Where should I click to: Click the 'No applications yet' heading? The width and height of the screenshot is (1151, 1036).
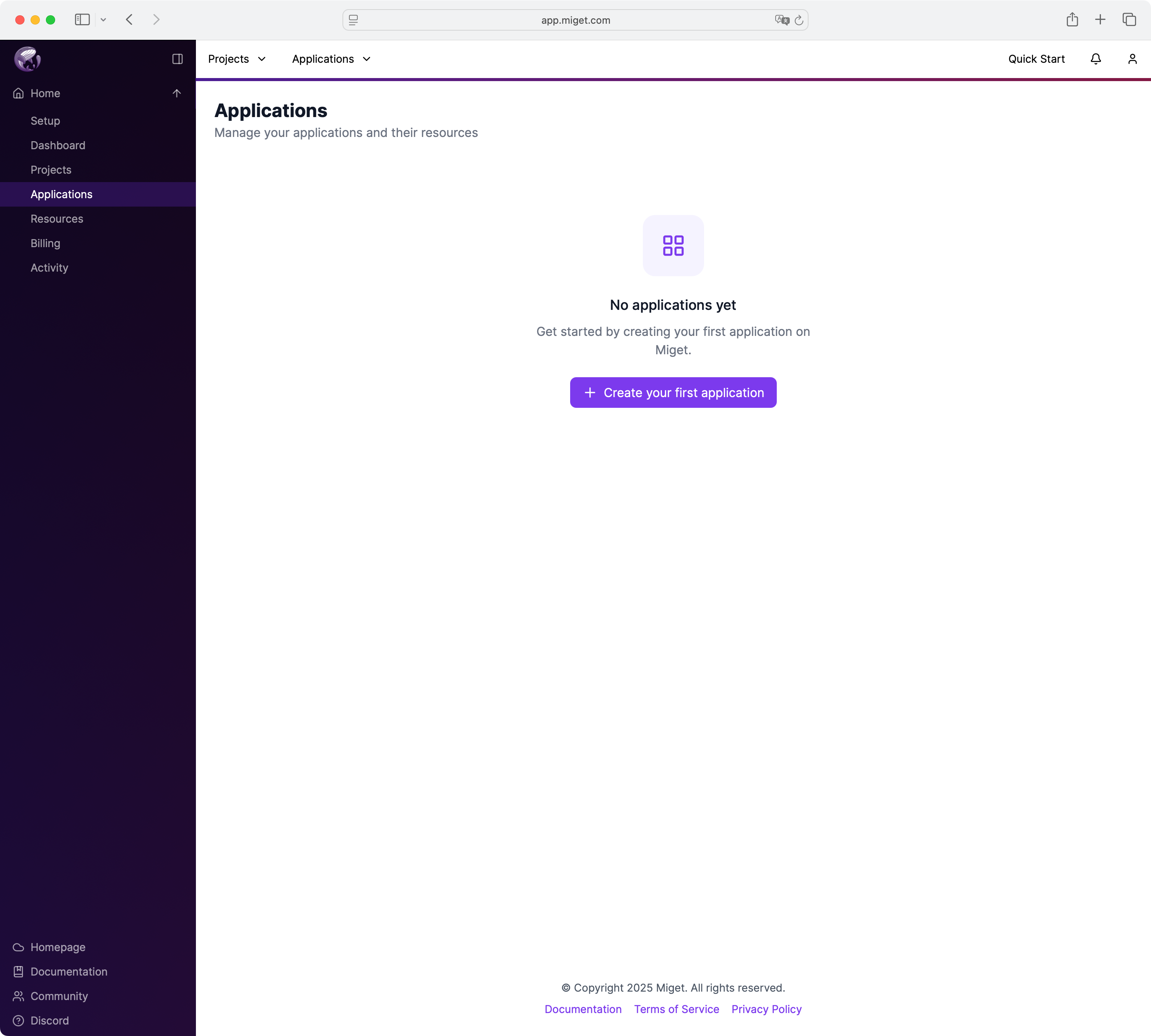coord(673,305)
